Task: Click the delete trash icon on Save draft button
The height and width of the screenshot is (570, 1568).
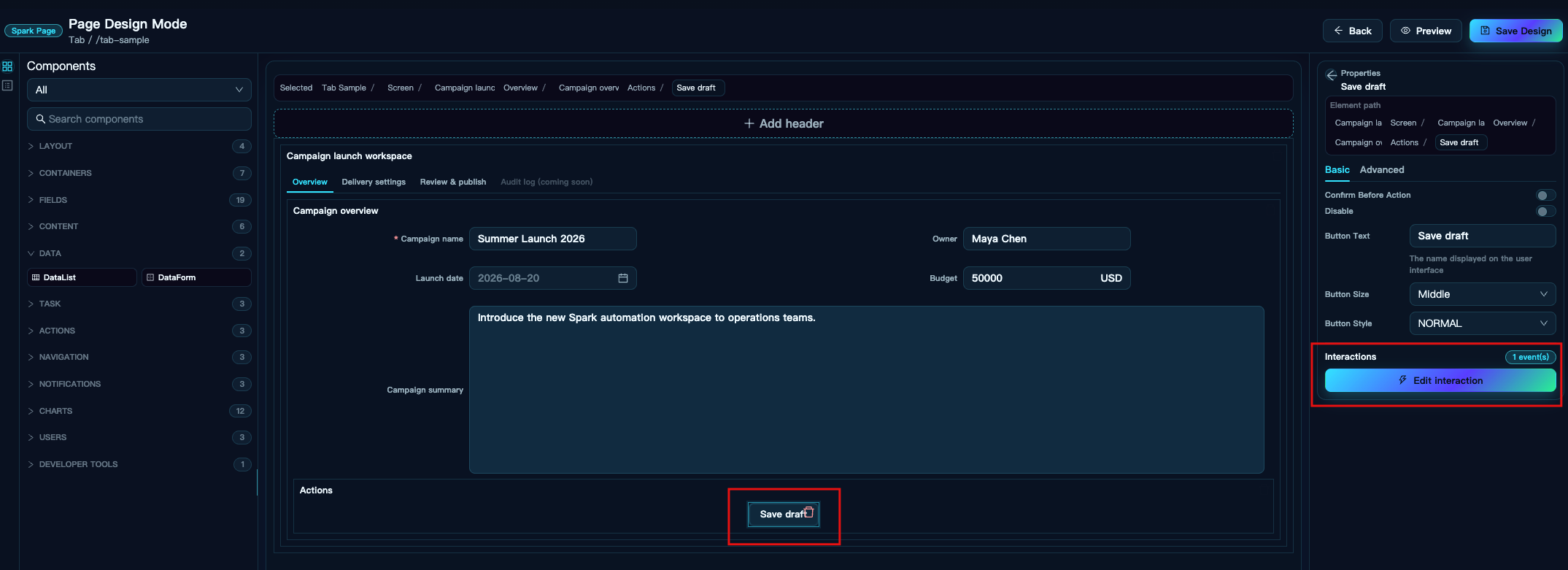Action: 808,512
